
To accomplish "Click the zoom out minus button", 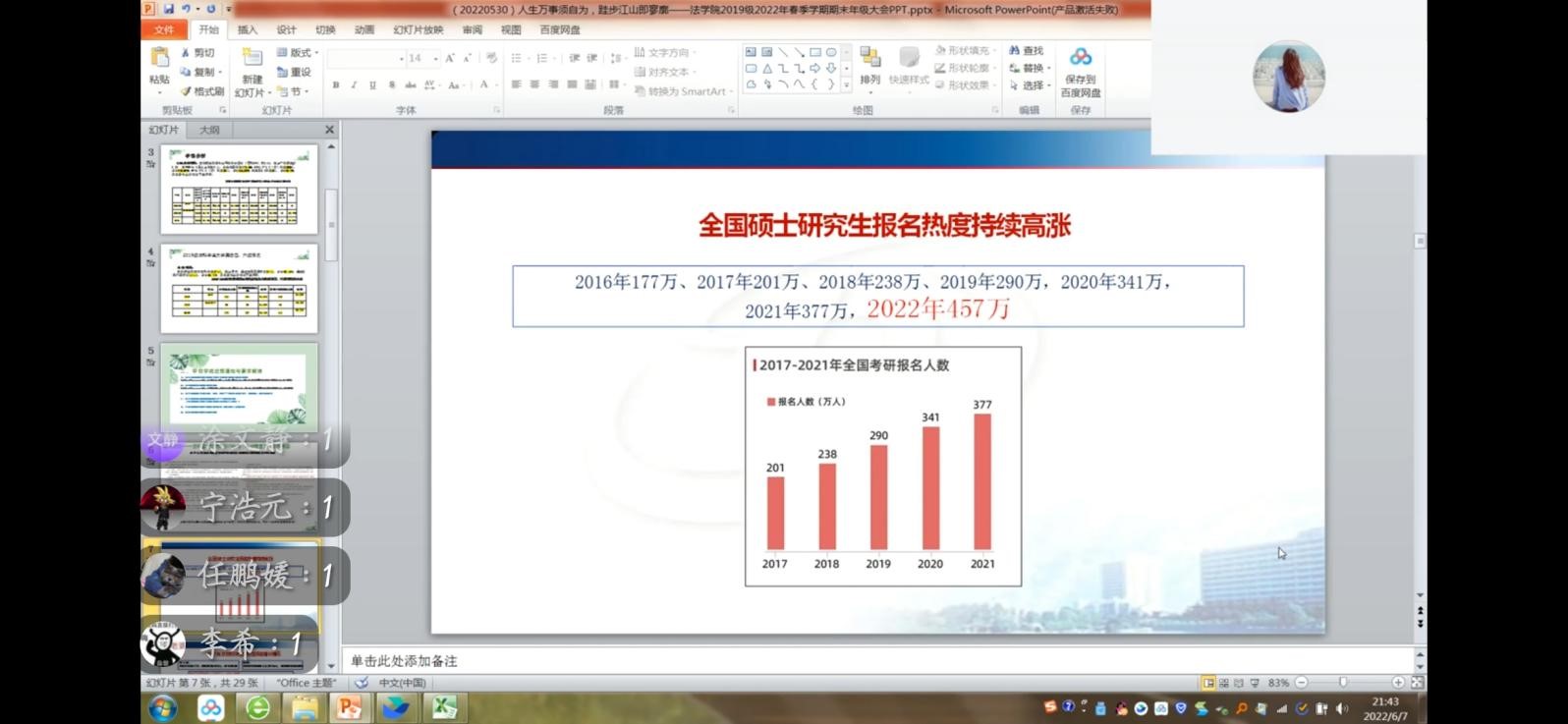I will tap(1302, 682).
